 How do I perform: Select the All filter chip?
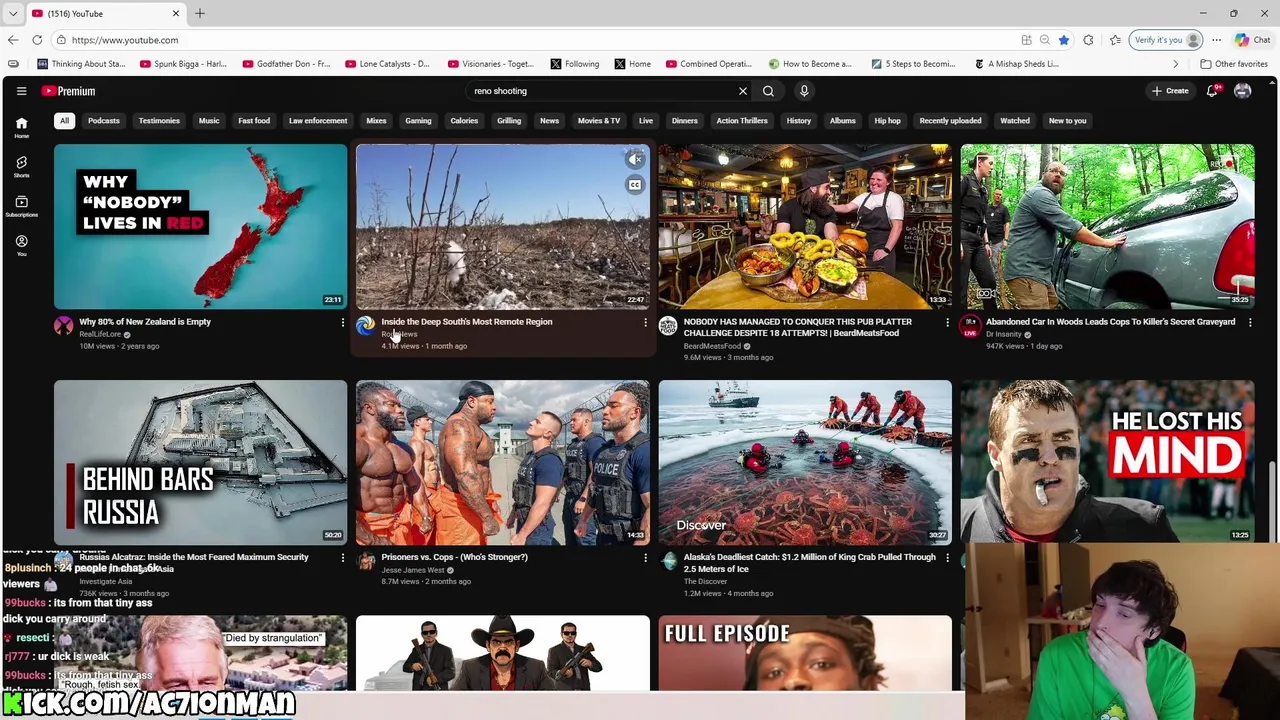pyautogui.click(x=64, y=121)
